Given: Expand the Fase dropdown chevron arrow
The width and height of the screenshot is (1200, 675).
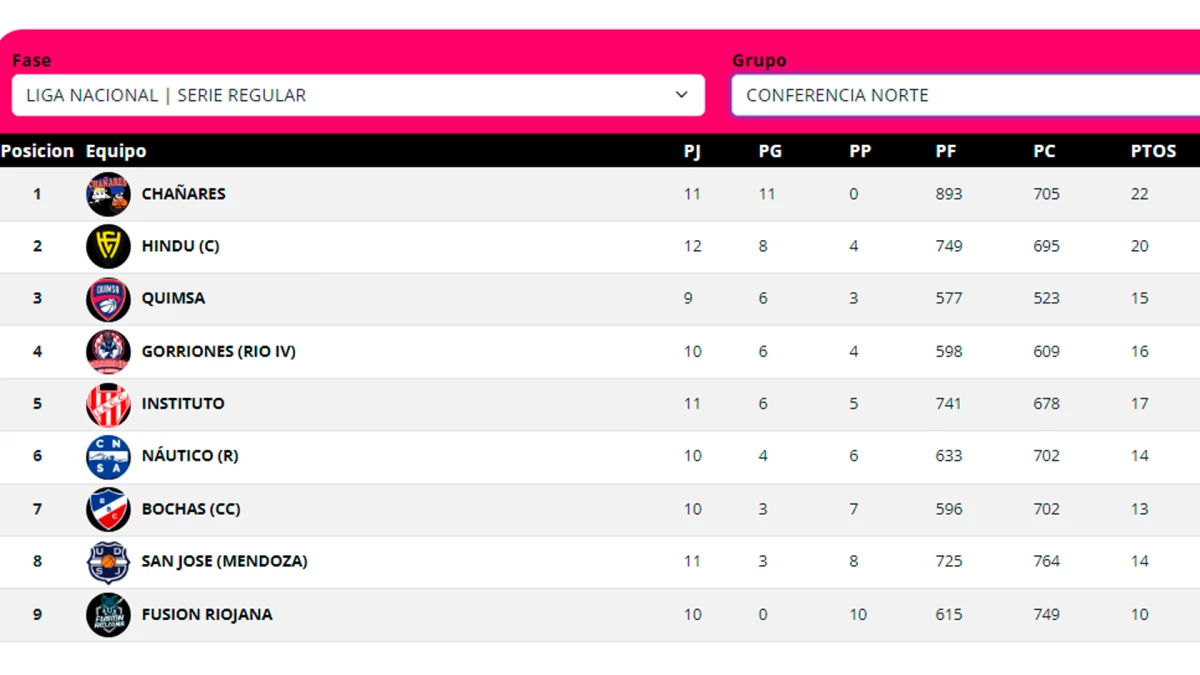Looking at the screenshot, I should (682, 95).
